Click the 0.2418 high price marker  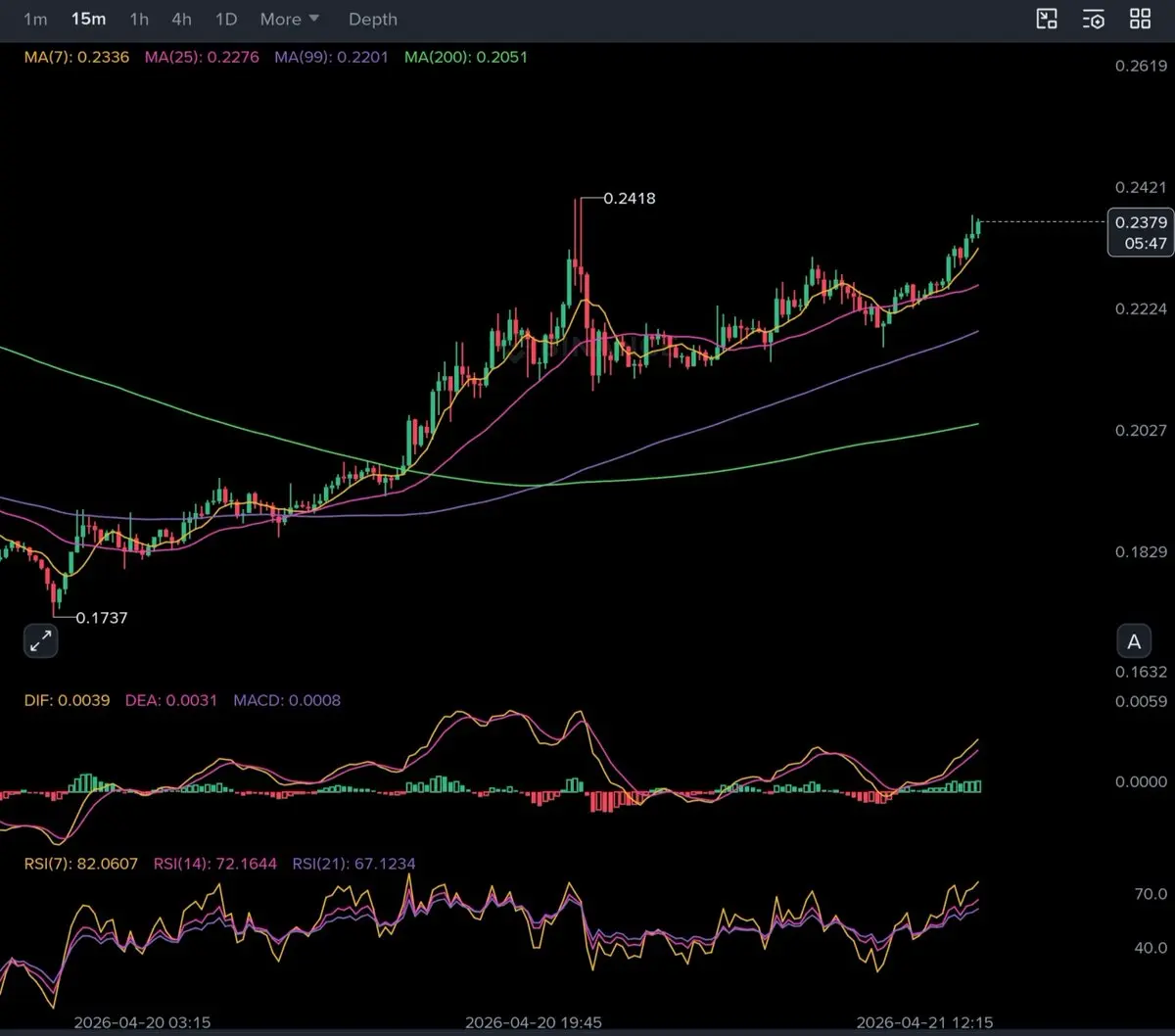pos(630,198)
